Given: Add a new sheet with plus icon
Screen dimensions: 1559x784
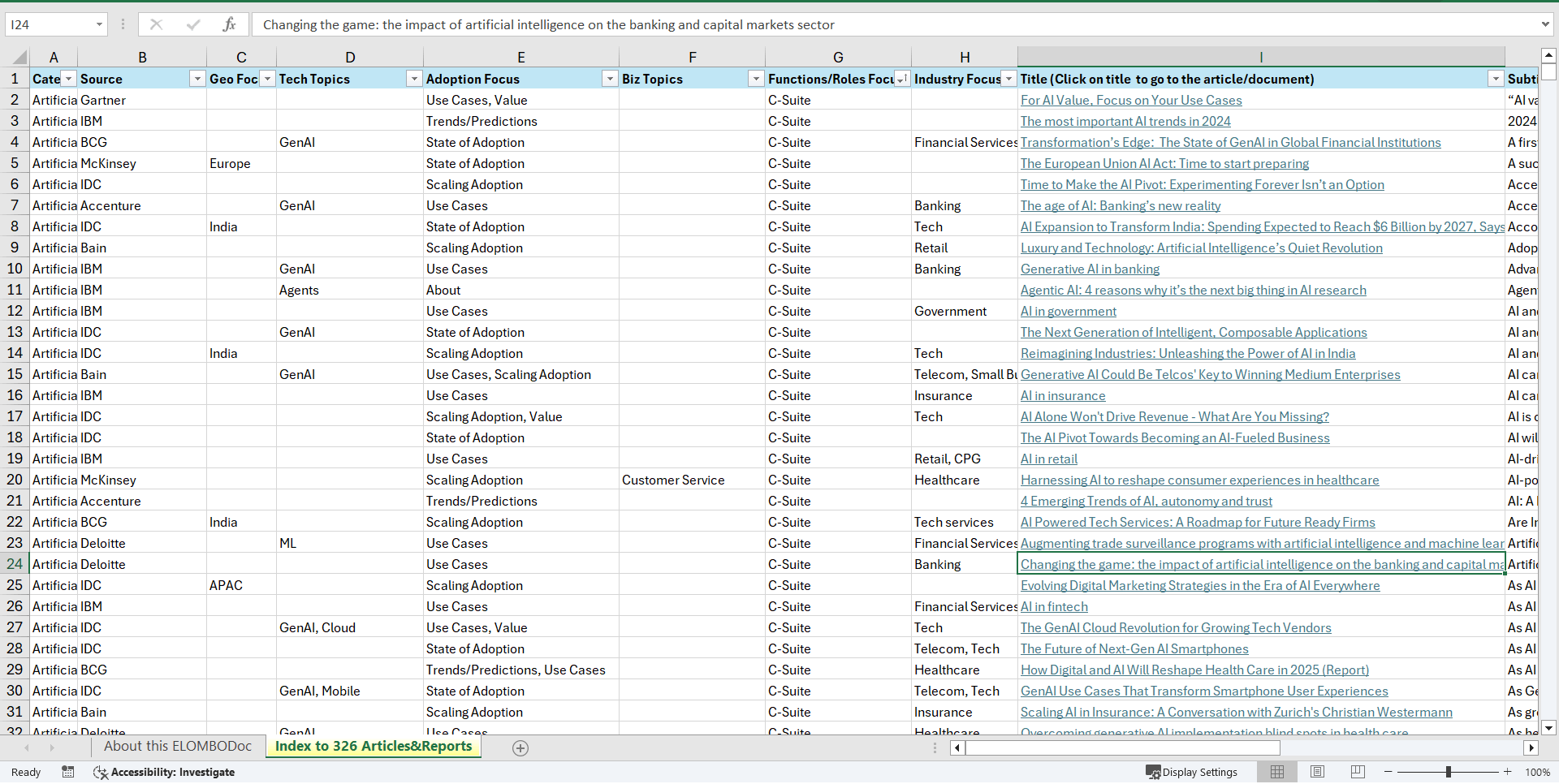Looking at the screenshot, I should [520, 748].
